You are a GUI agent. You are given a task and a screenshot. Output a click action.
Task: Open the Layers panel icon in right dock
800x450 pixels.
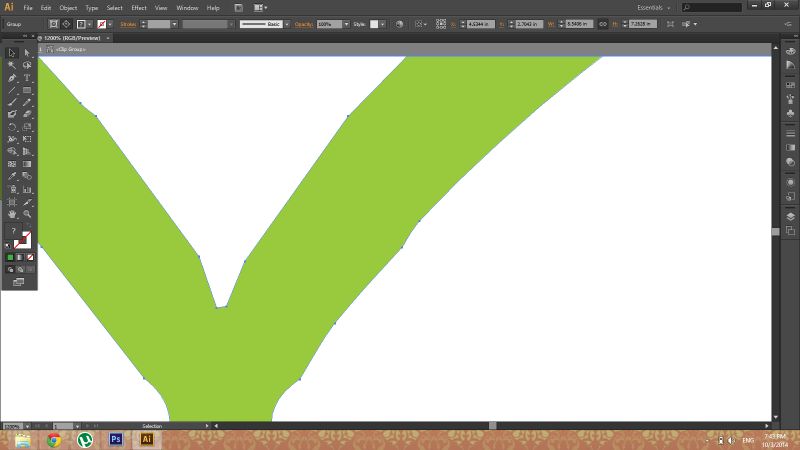(x=790, y=217)
